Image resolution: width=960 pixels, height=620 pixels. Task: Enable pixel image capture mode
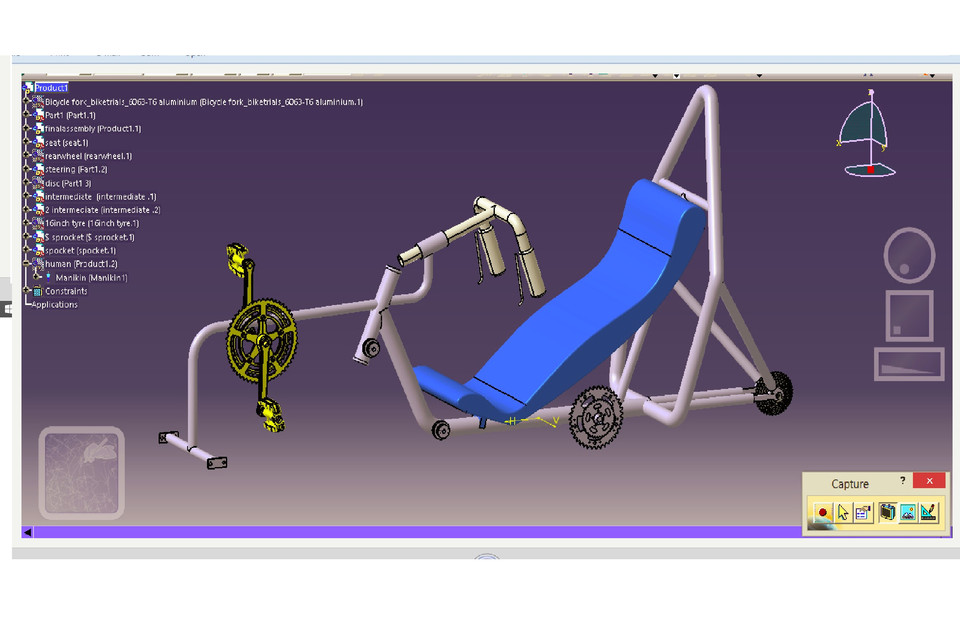pyautogui.click(x=906, y=512)
